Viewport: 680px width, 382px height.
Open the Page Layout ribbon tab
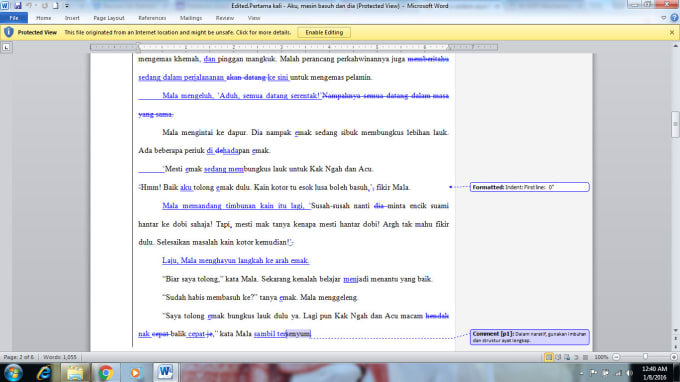109,18
